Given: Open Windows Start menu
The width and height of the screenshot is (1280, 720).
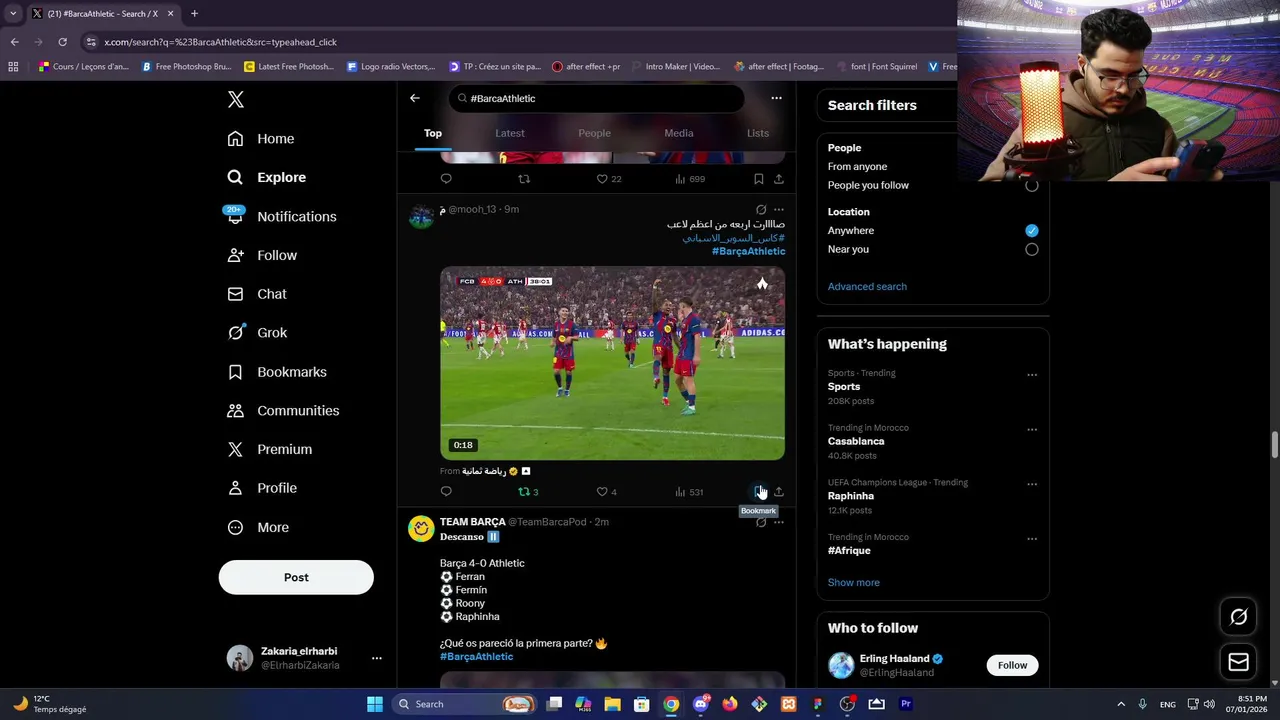Looking at the screenshot, I should 375,704.
